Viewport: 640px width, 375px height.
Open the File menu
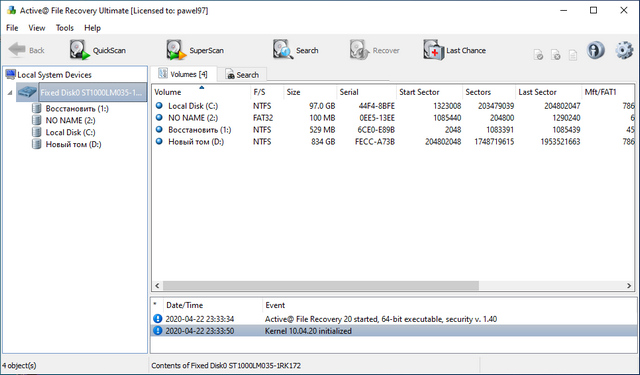[x=12, y=28]
